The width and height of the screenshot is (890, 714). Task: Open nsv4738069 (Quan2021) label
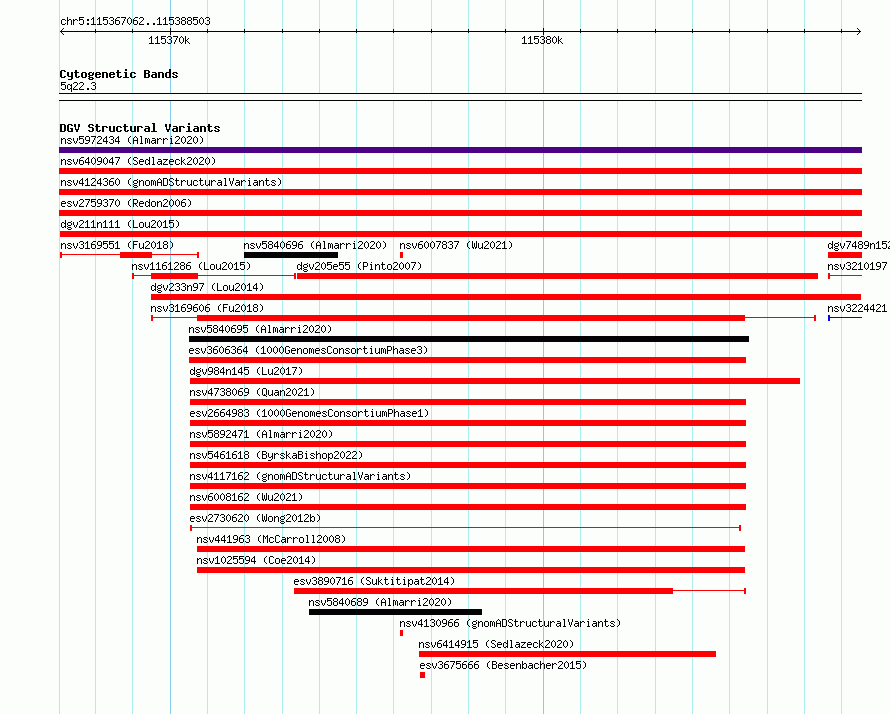252,392
